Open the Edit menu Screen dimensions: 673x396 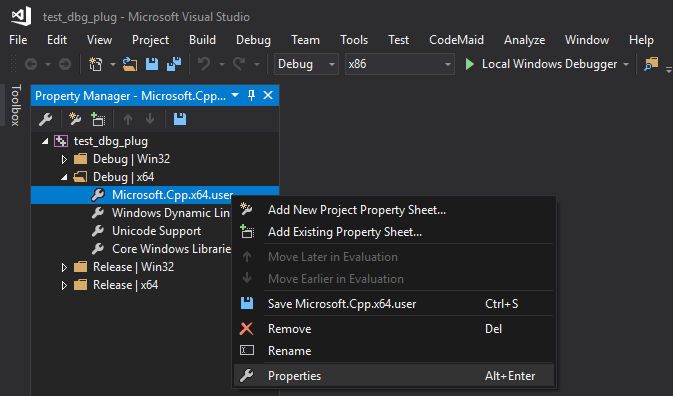57,40
